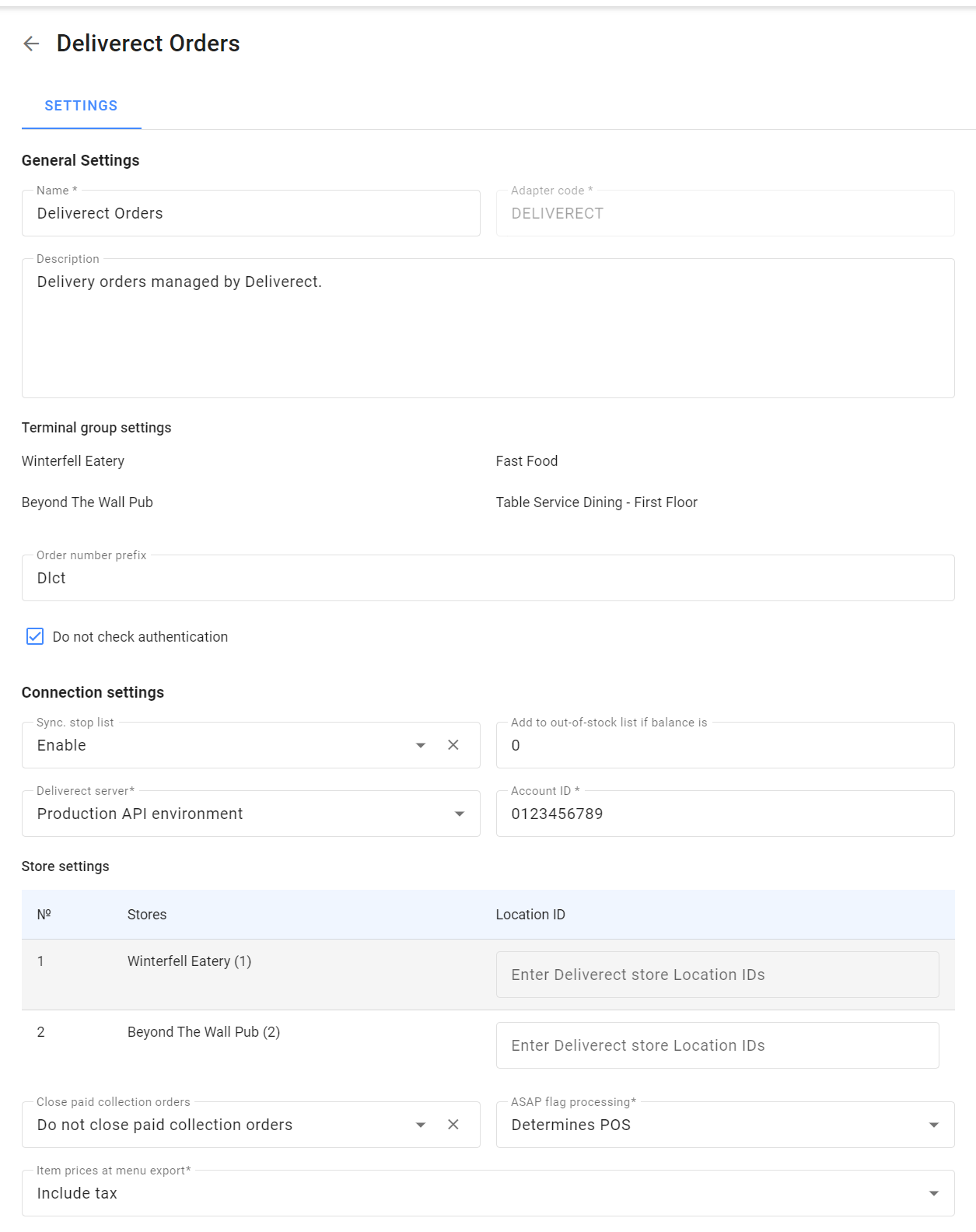Click the Stores column header
The height and width of the screenshot is (1232, 976).
pyautogui.click(x=147, y=915)
